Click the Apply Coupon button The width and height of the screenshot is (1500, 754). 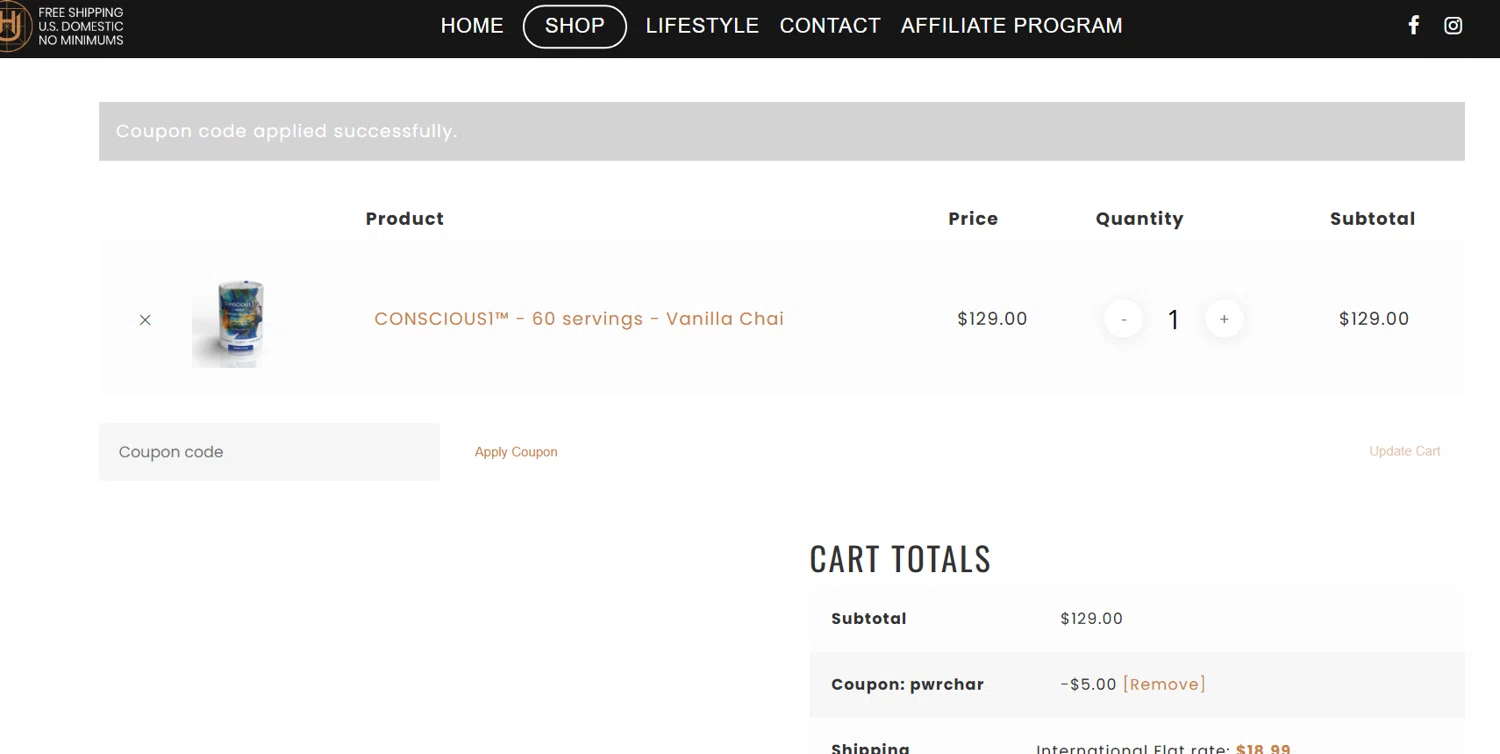point(516,452)
